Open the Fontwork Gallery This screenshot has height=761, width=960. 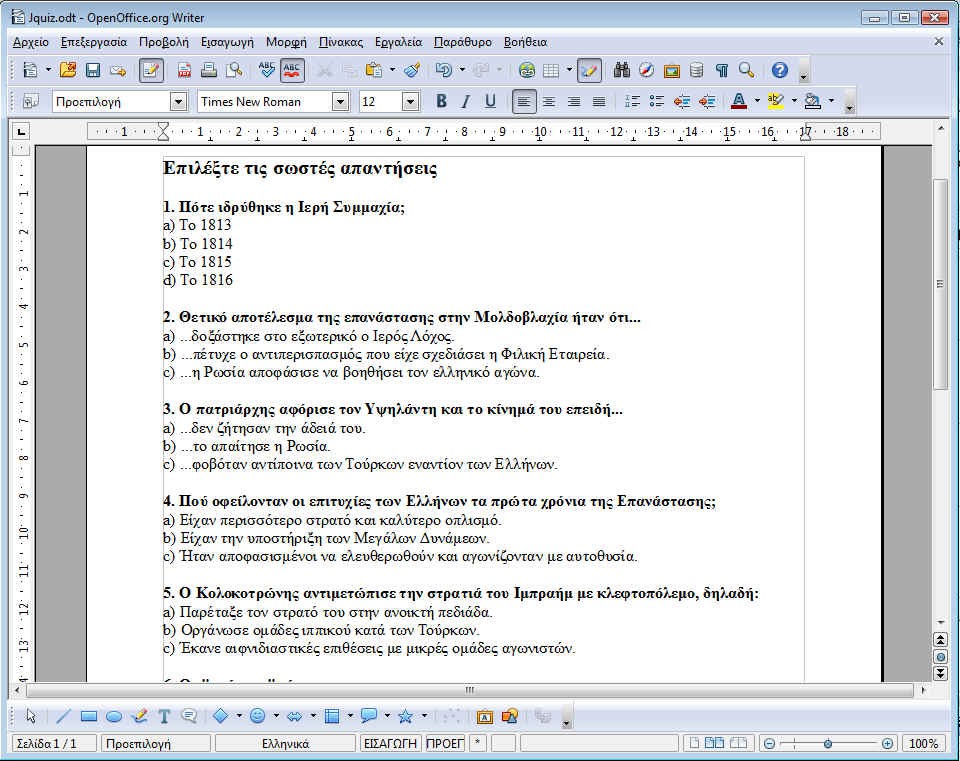[x=484, y=716]
